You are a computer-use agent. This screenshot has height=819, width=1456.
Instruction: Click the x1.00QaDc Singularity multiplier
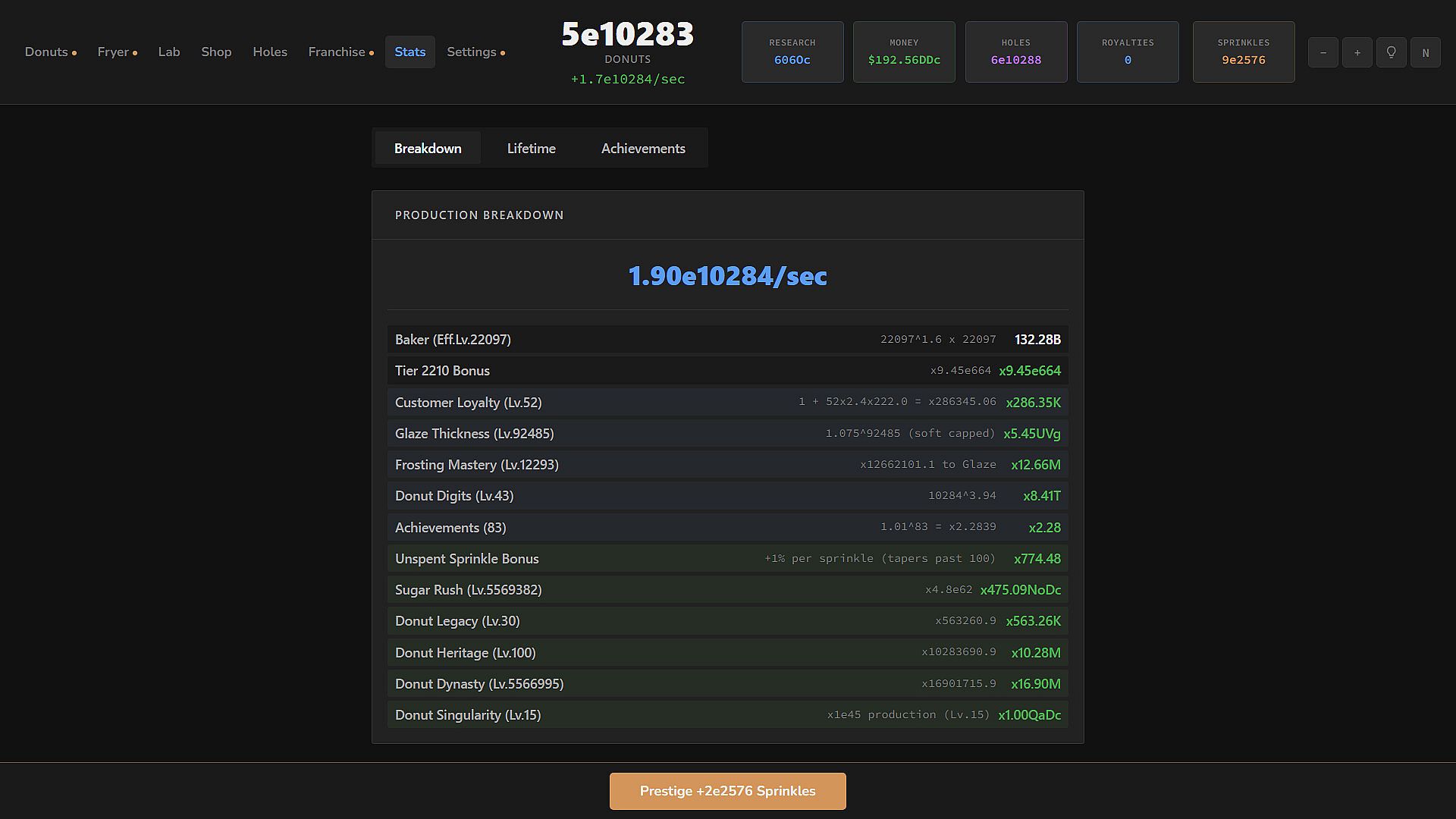point(1030,714)
